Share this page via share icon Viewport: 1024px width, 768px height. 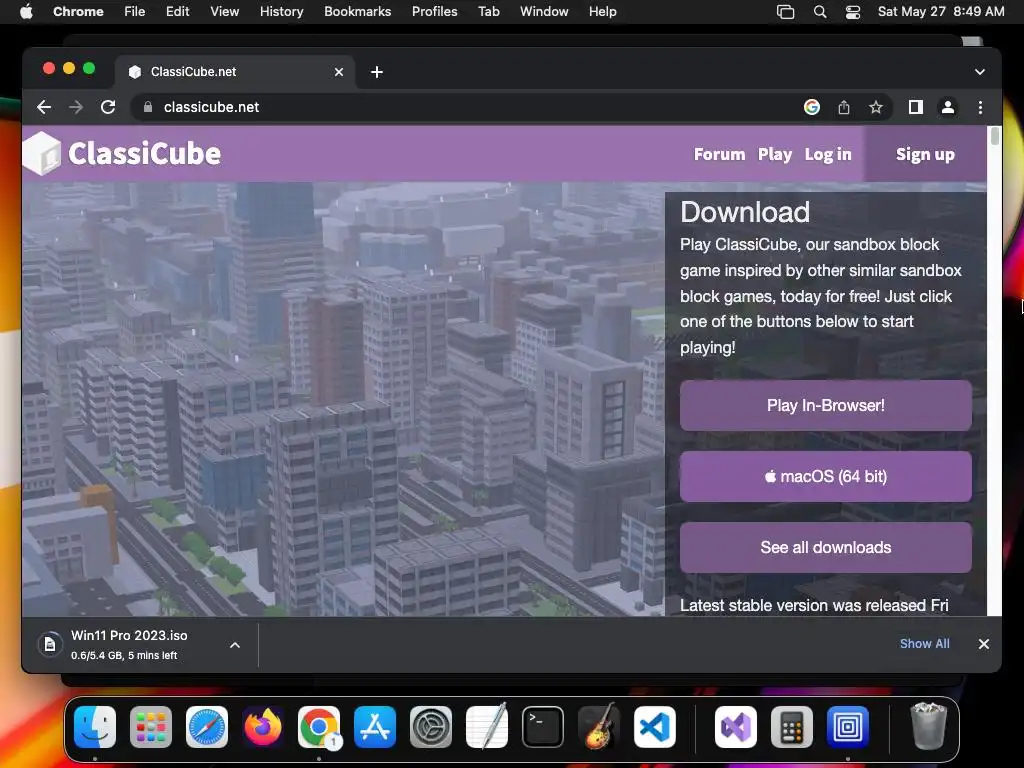click(x=844, y=107)
